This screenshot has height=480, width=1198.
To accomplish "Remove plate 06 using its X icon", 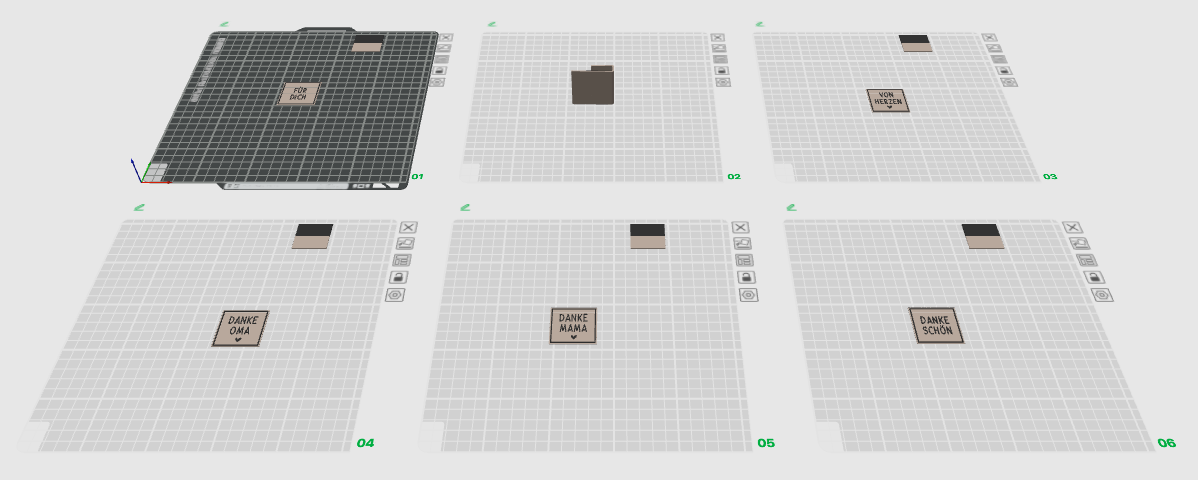I will [x=1073, y=227].
